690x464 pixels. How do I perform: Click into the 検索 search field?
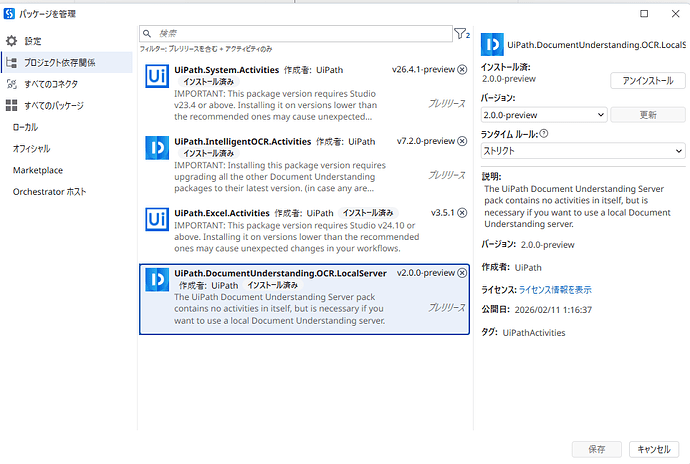[x=296, y=33]
